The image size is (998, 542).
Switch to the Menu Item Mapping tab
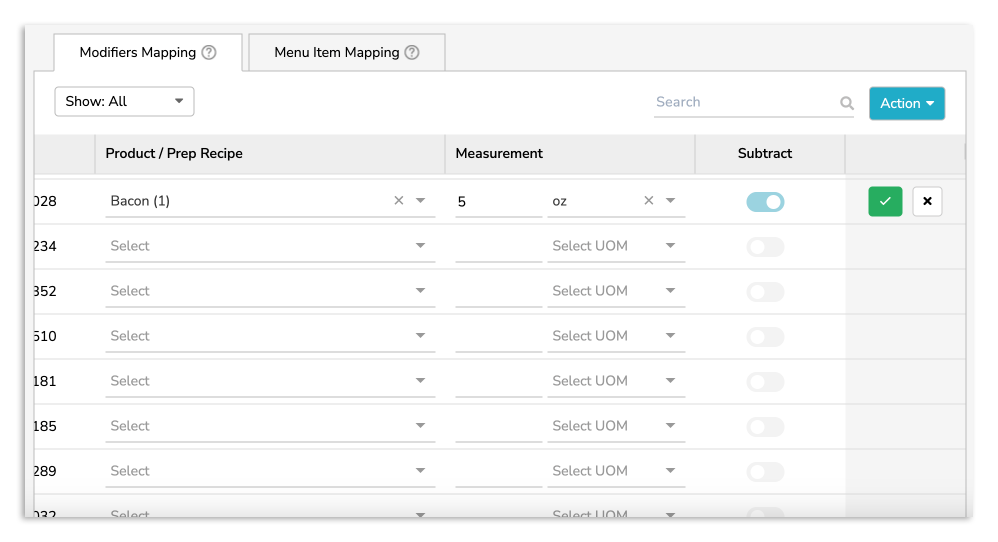click(346, 53)
